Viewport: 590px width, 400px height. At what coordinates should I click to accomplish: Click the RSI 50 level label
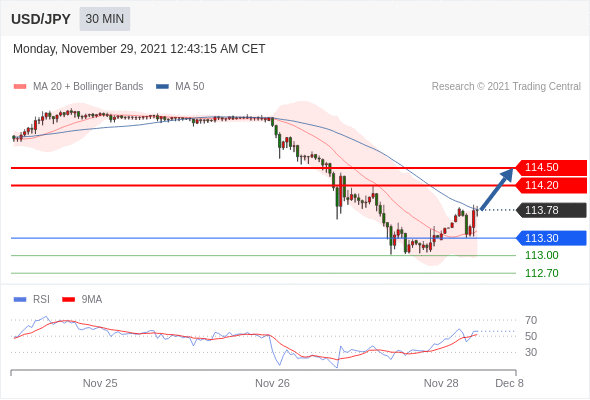531,336
